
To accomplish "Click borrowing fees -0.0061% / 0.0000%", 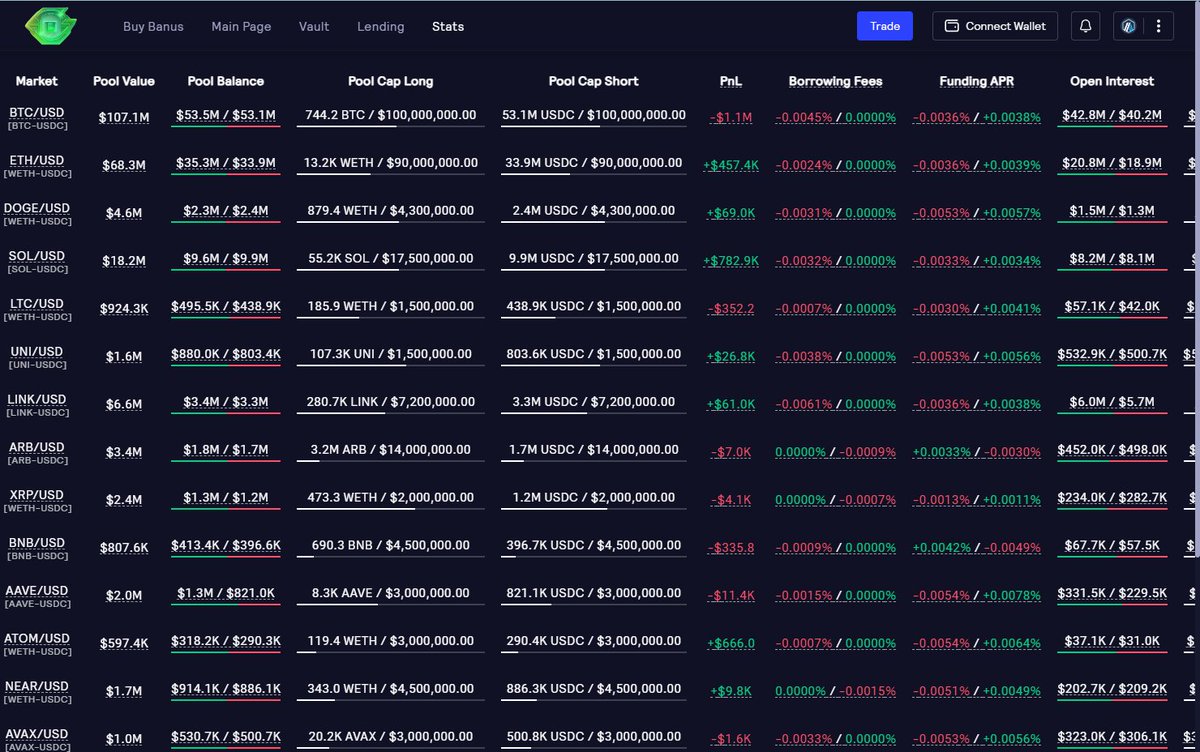I will [835, 405].
